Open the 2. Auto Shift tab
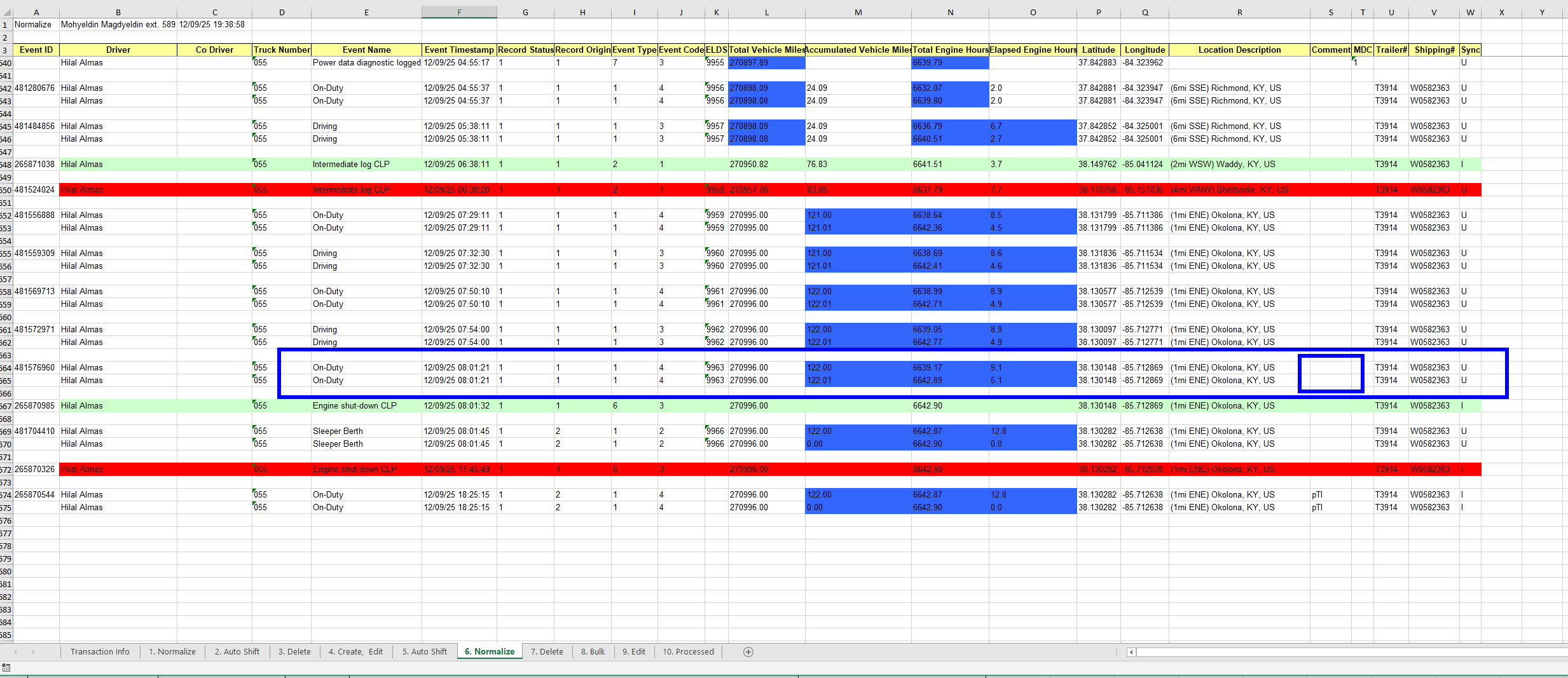Screen dimensions: 1568x678 pos(237,652)
